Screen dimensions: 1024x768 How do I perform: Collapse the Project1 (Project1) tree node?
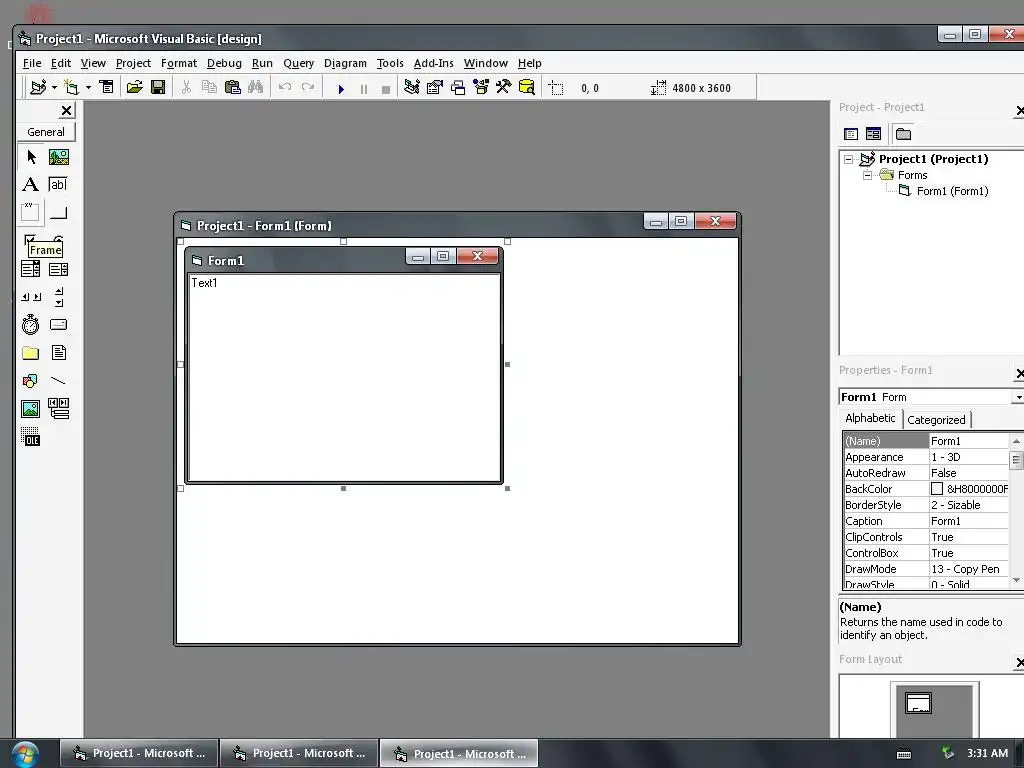[848, 159]
